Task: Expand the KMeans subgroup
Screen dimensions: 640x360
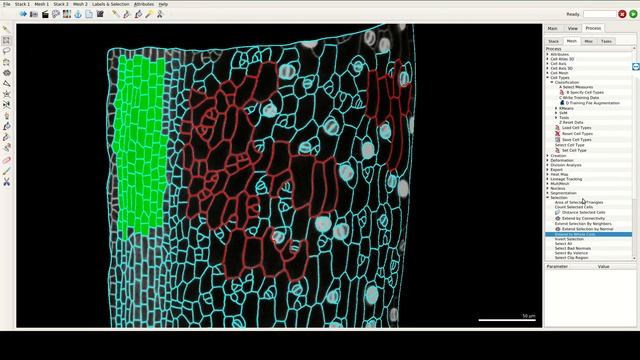Action: (x=556, y=109)
